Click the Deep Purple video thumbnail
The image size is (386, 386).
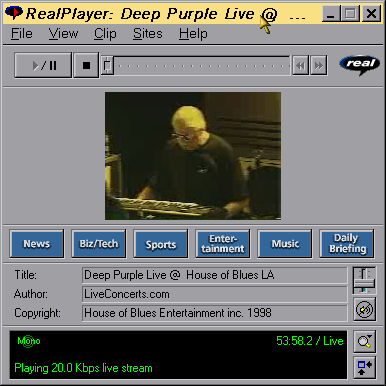(193, 156)
